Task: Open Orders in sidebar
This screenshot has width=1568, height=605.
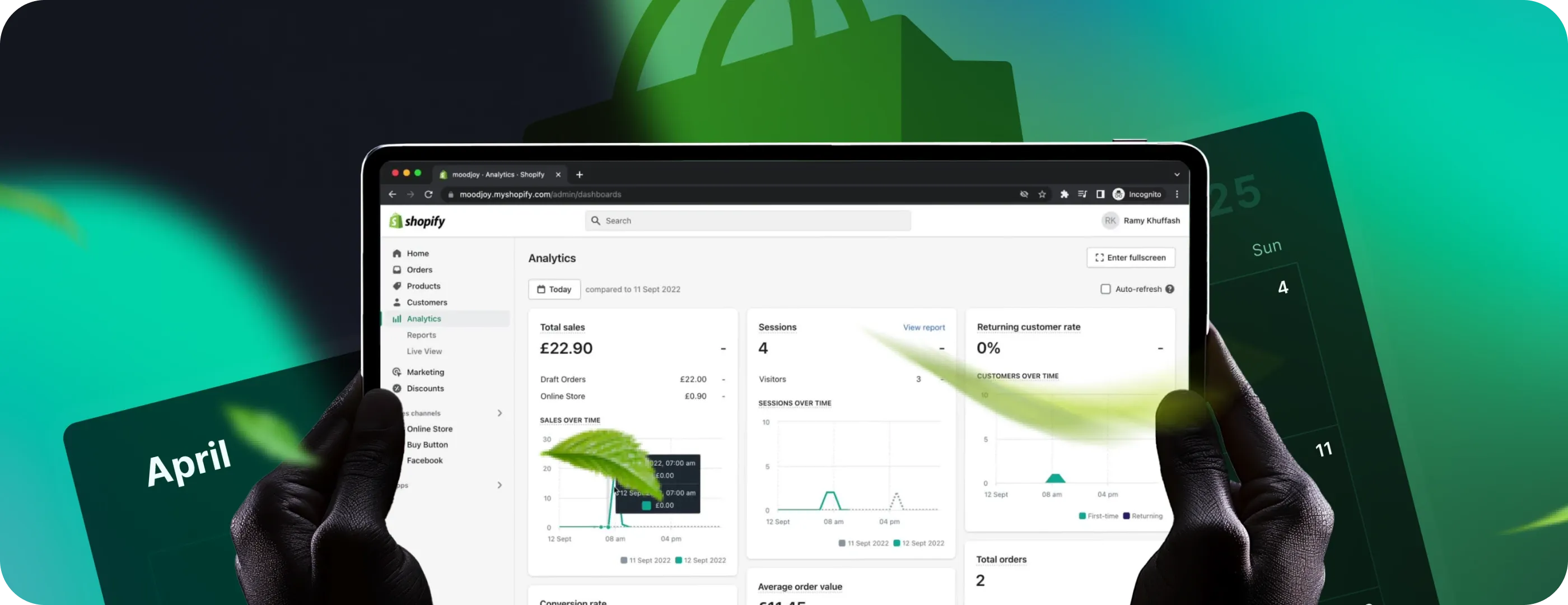Action: pyautogui.click(x=419, y=269)
